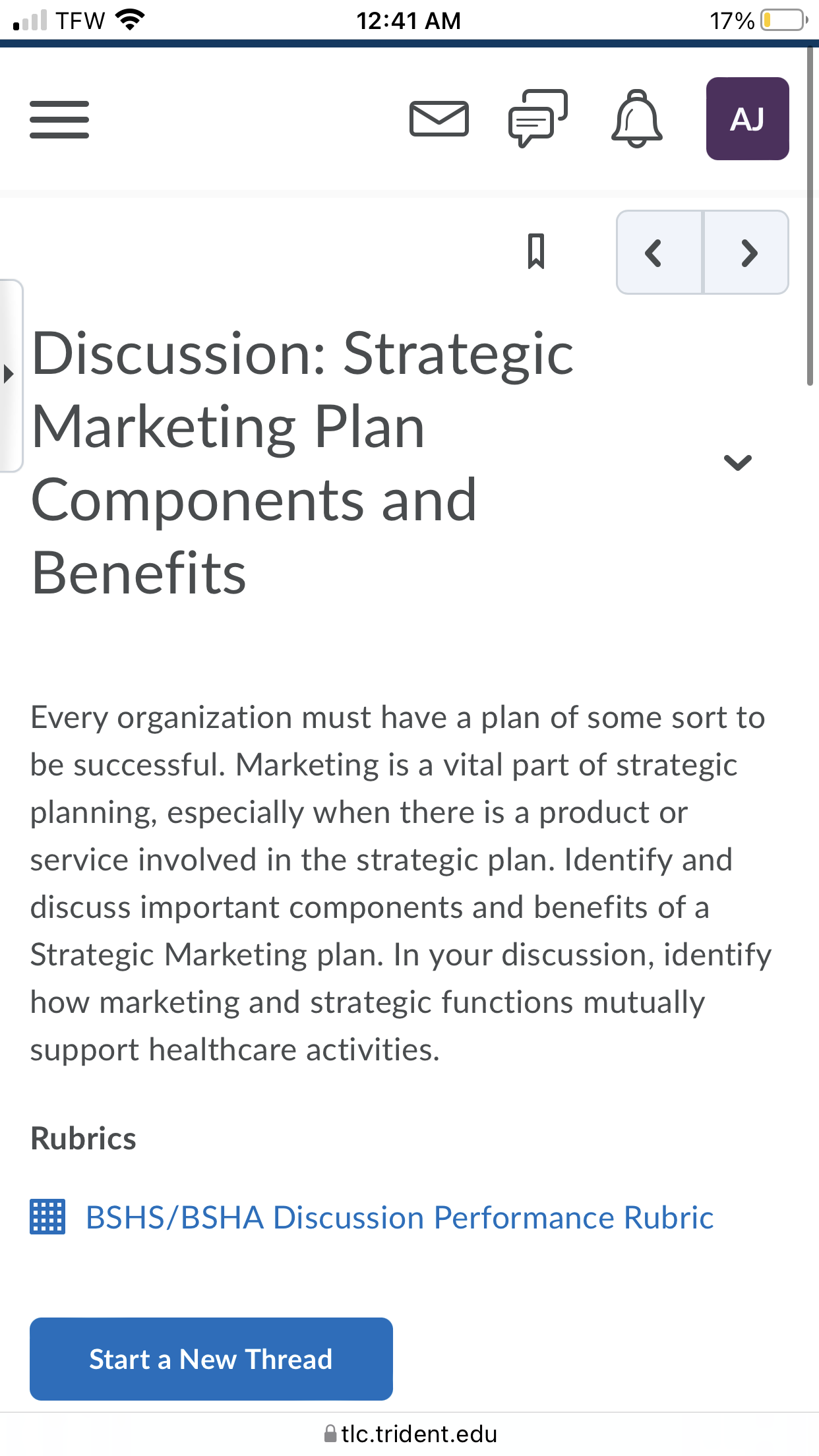Go to the previous content item

tap(659, 253)
